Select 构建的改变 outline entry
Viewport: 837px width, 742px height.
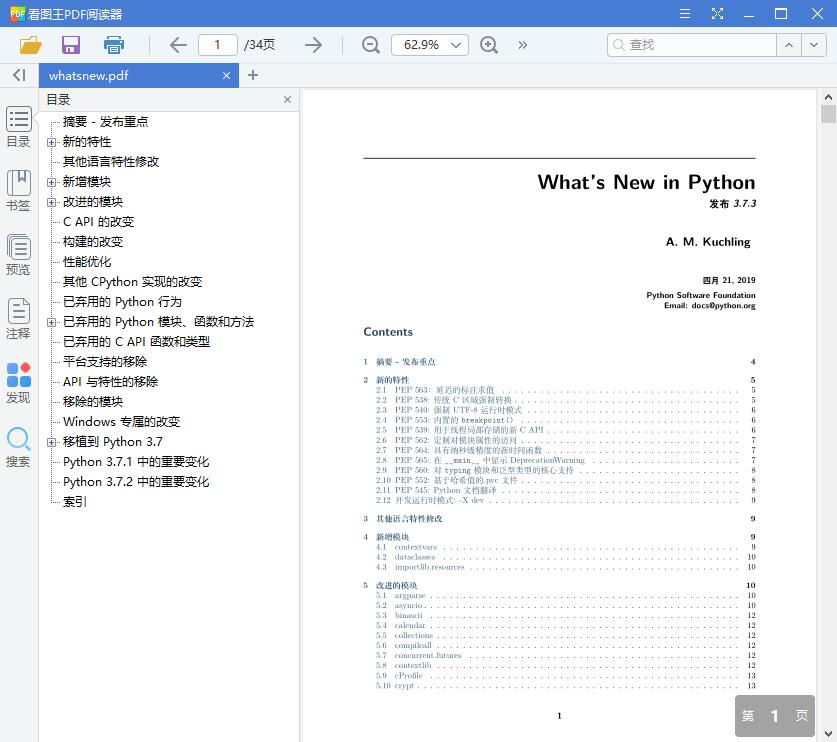(93, 242)
